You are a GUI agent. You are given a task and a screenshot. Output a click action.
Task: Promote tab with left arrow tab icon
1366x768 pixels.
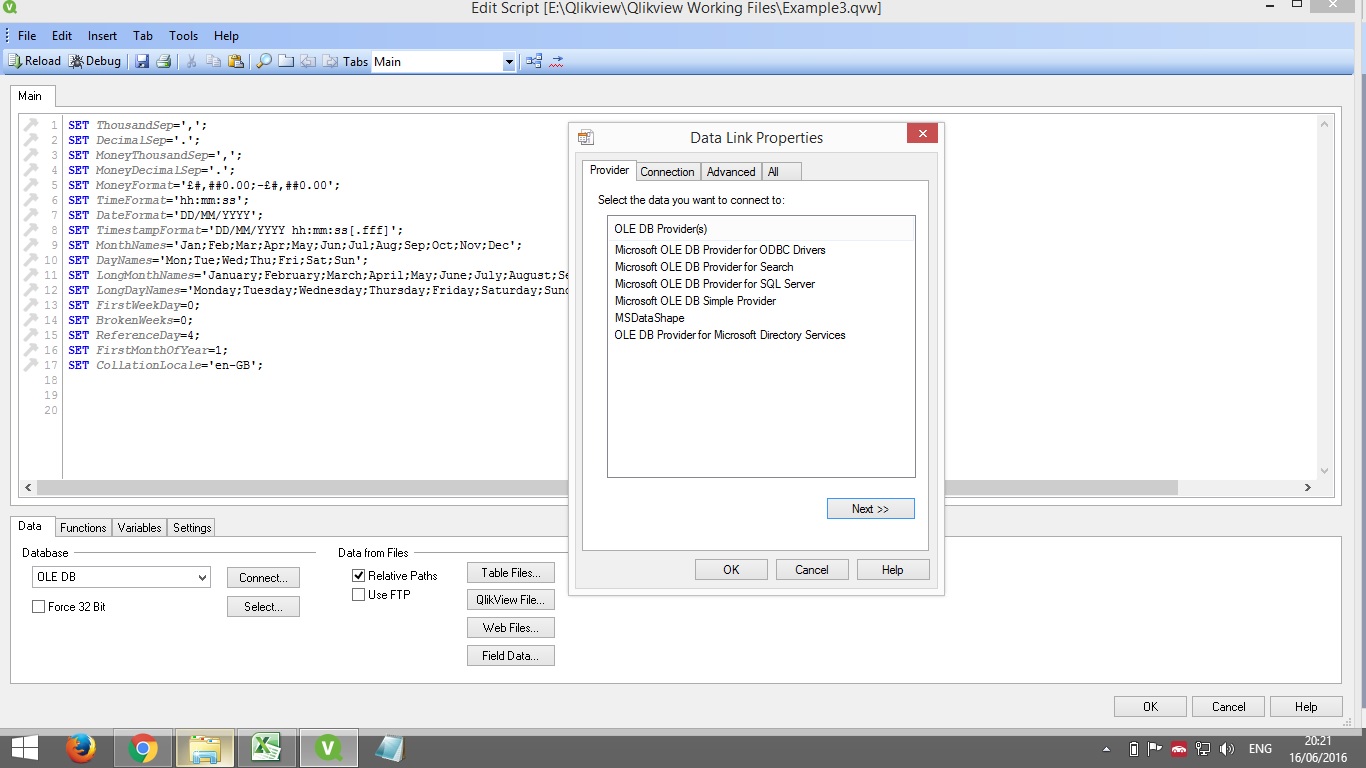[x=308, y=61]
